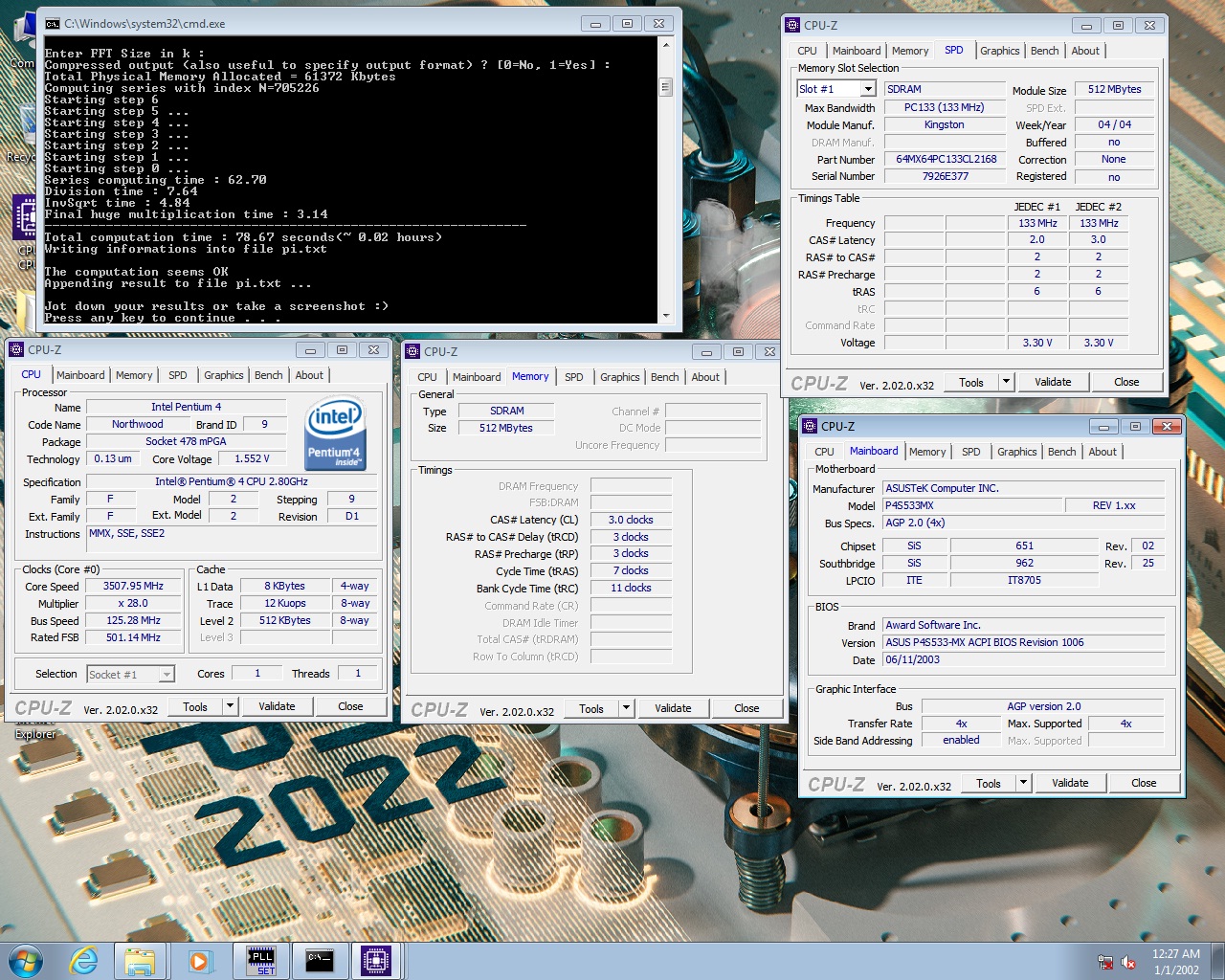Click Validate in the Mainboard window
Viewport: 1225px width, 980px height.
click(x=1070, y=783)
